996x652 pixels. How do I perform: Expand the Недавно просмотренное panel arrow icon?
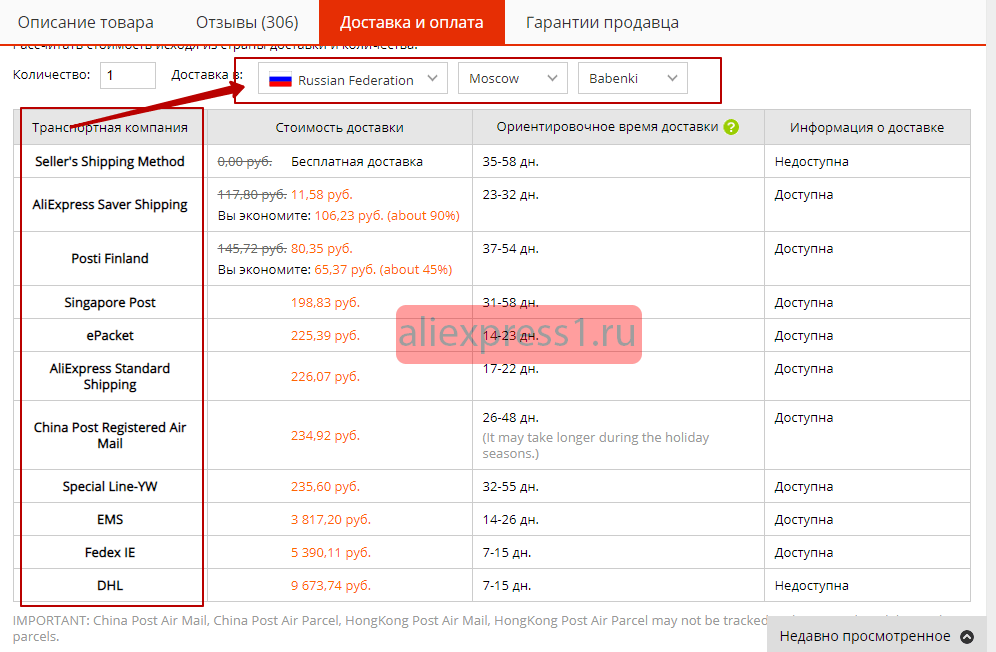pos(967,637)
